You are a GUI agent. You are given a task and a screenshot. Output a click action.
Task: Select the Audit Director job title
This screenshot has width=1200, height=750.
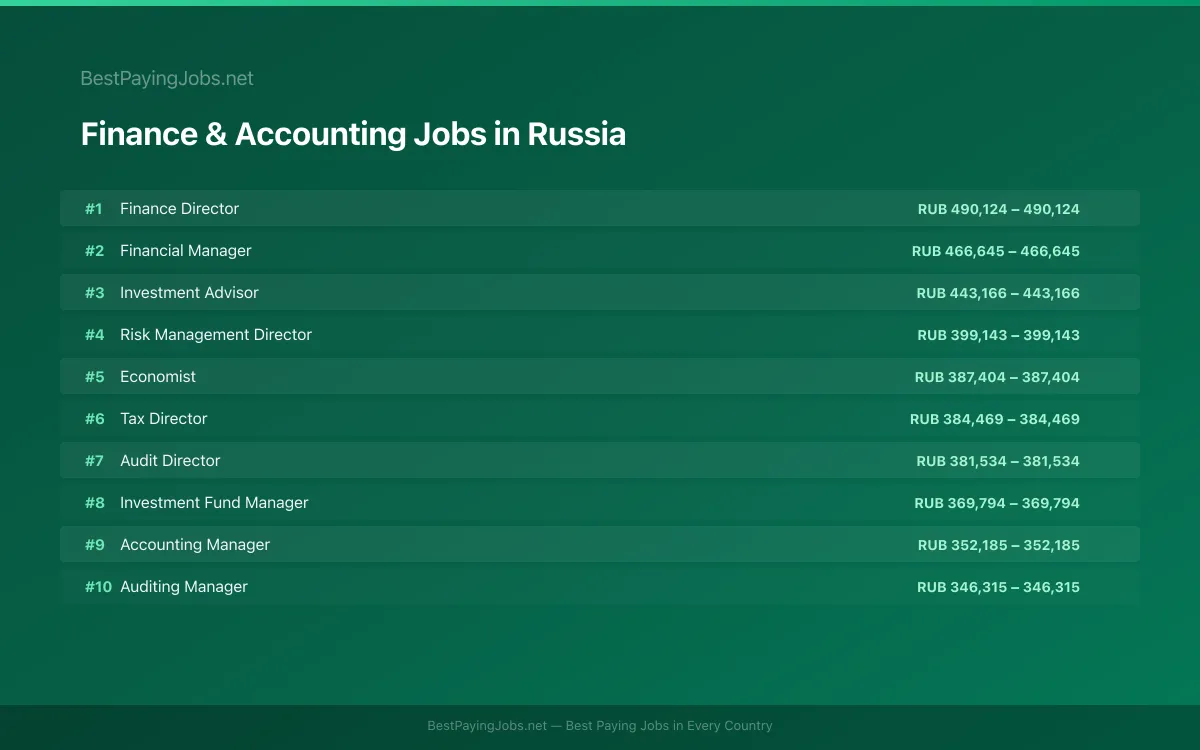pos(170,461)
